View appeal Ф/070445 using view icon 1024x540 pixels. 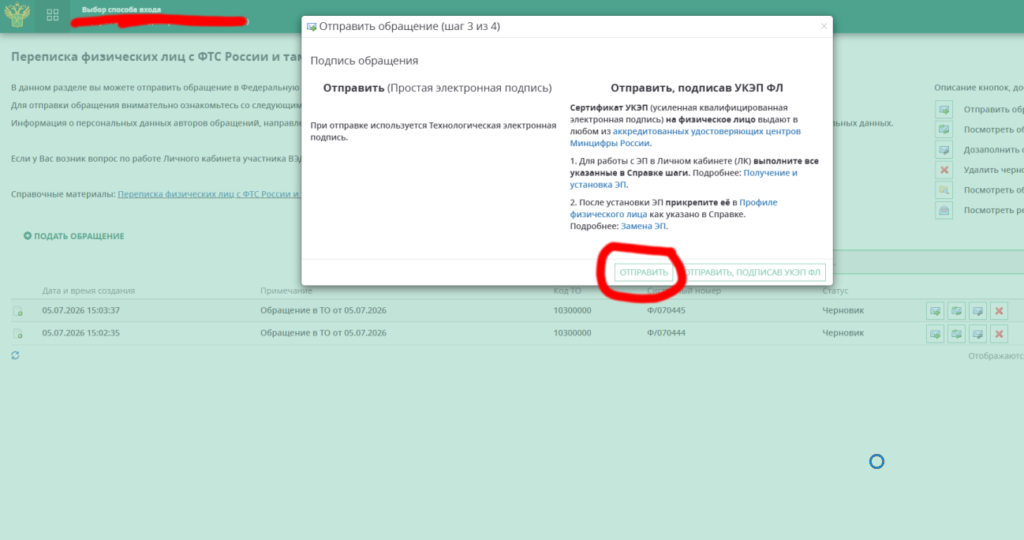[x=957, y=311]
